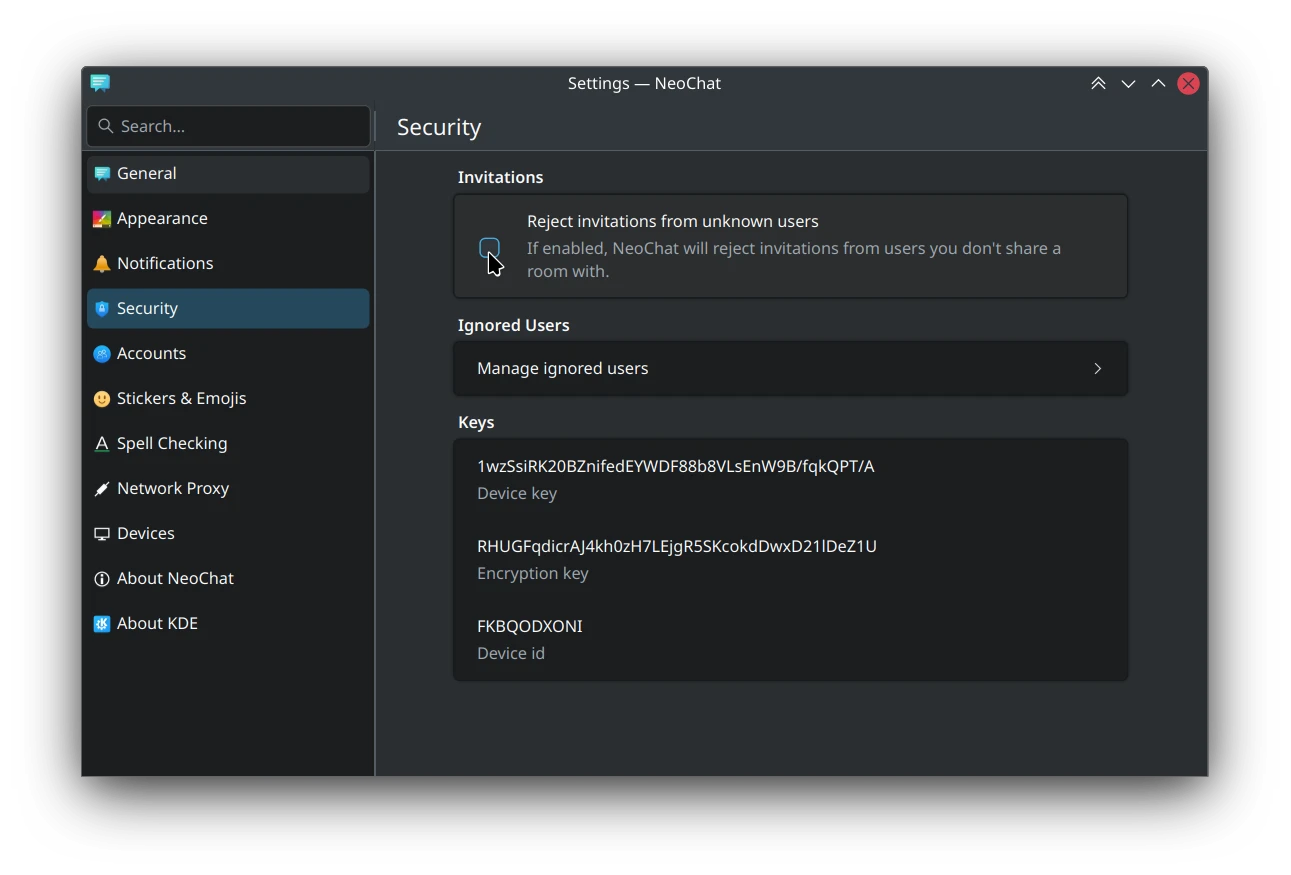The width and height of the screenshot is (1291, 875).
Task: Switch to Appearance settings
Action: [x=228, y=219]
